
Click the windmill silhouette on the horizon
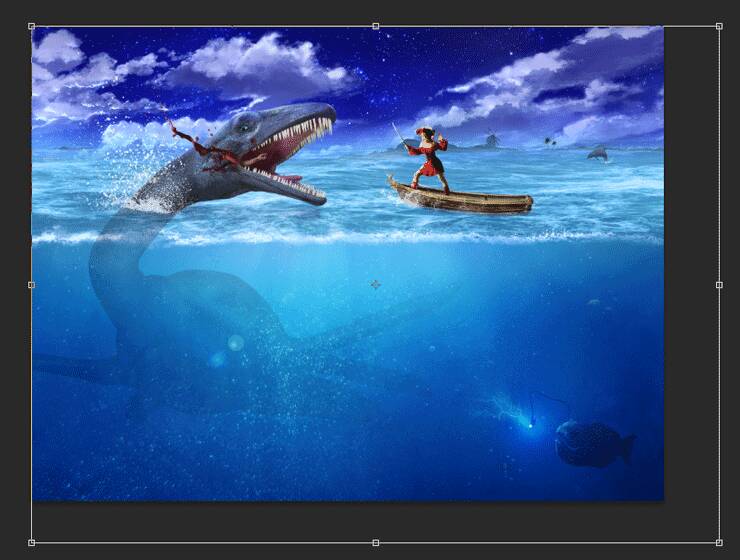click(x=491, y=140)
